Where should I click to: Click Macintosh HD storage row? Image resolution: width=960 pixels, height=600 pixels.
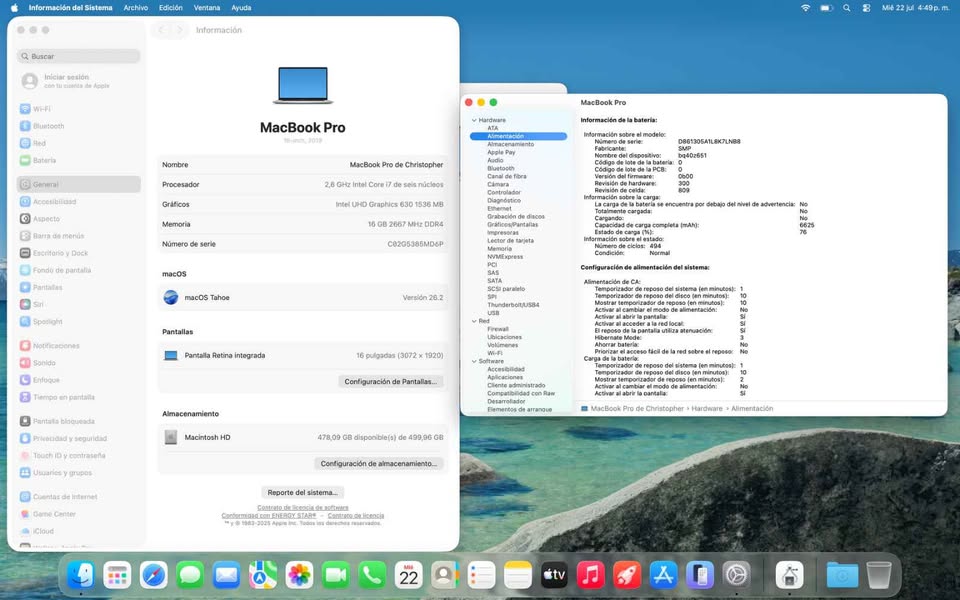click(302, 437)
